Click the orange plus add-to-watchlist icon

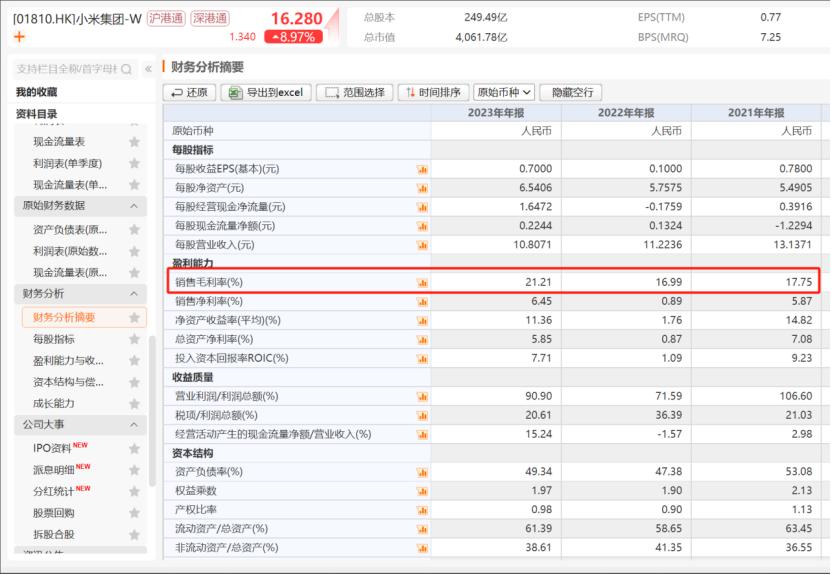pyautogui.click(x=20, y=37)
